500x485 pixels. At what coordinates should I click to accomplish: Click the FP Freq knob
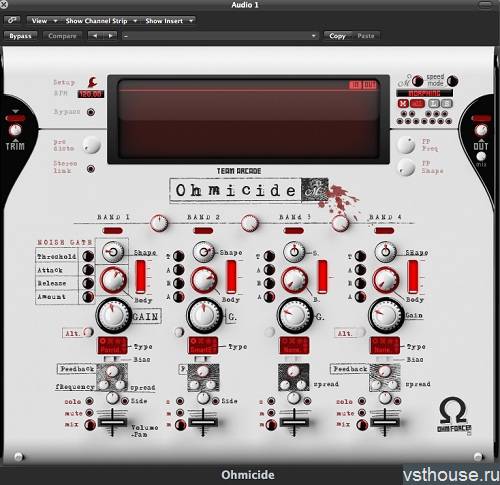click(406, 145)
